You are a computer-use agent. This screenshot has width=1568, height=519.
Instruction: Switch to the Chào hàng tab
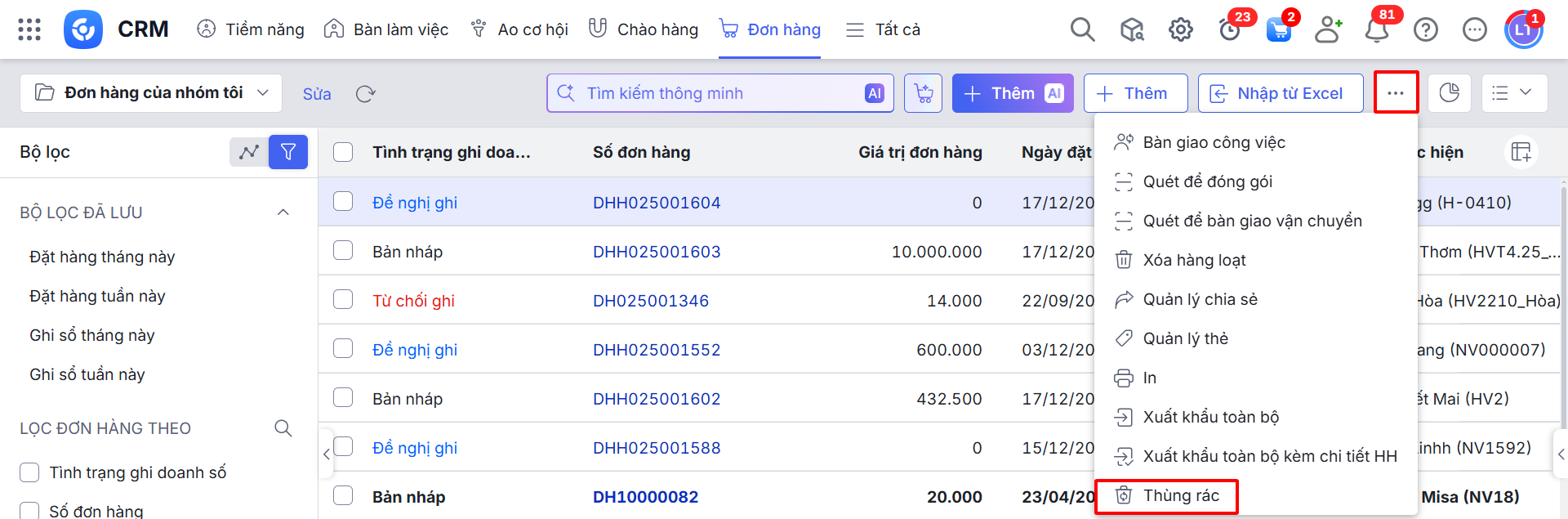644,29
